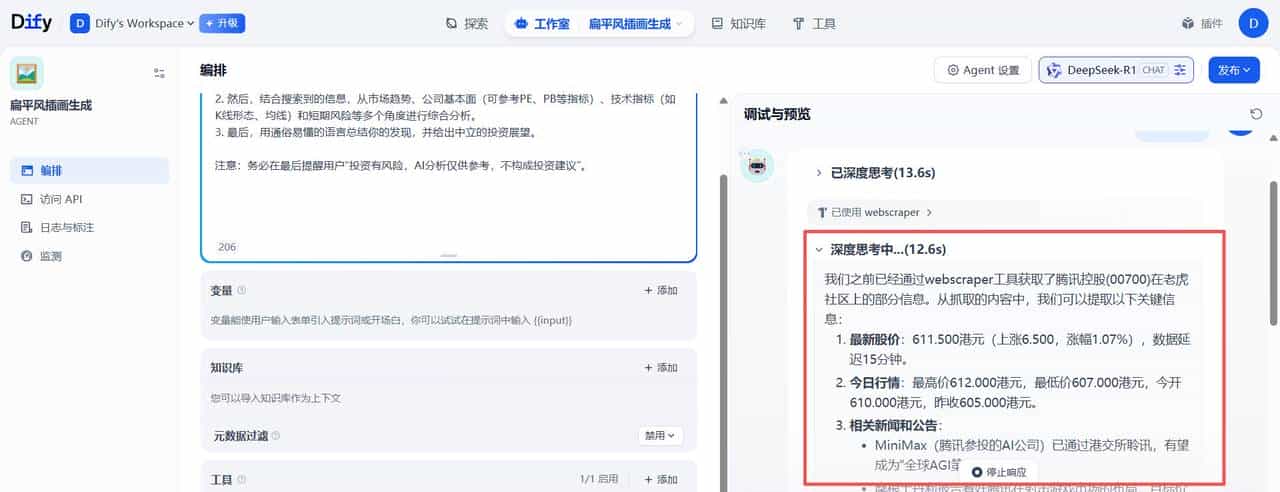
Task: Click the 编排 sidebar layout icon
Action: [27, 171]
